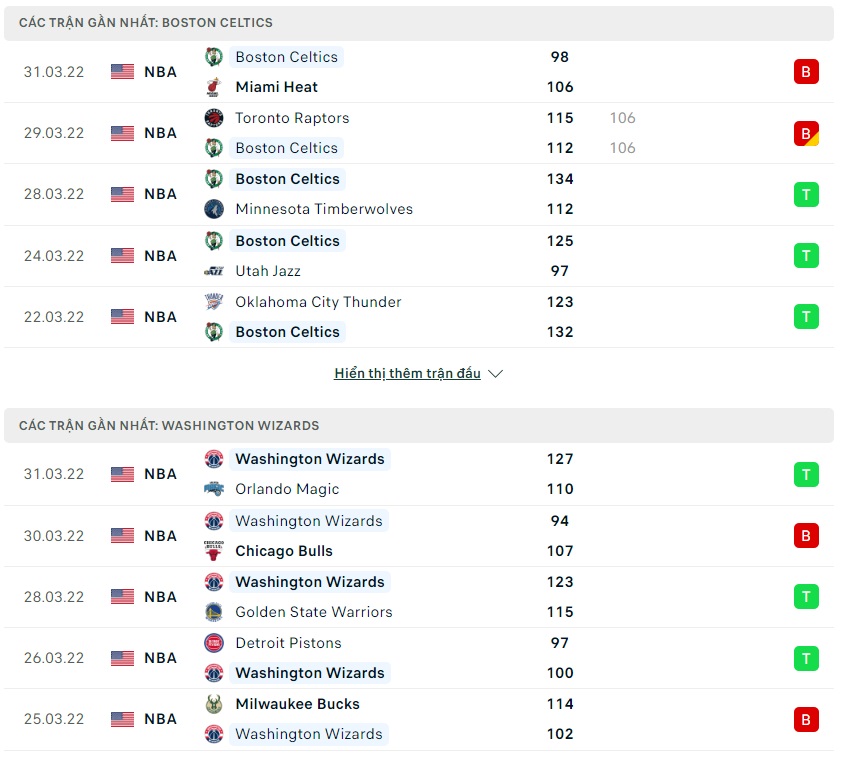Click the Minnesota Timberwolves team logo

213,209
